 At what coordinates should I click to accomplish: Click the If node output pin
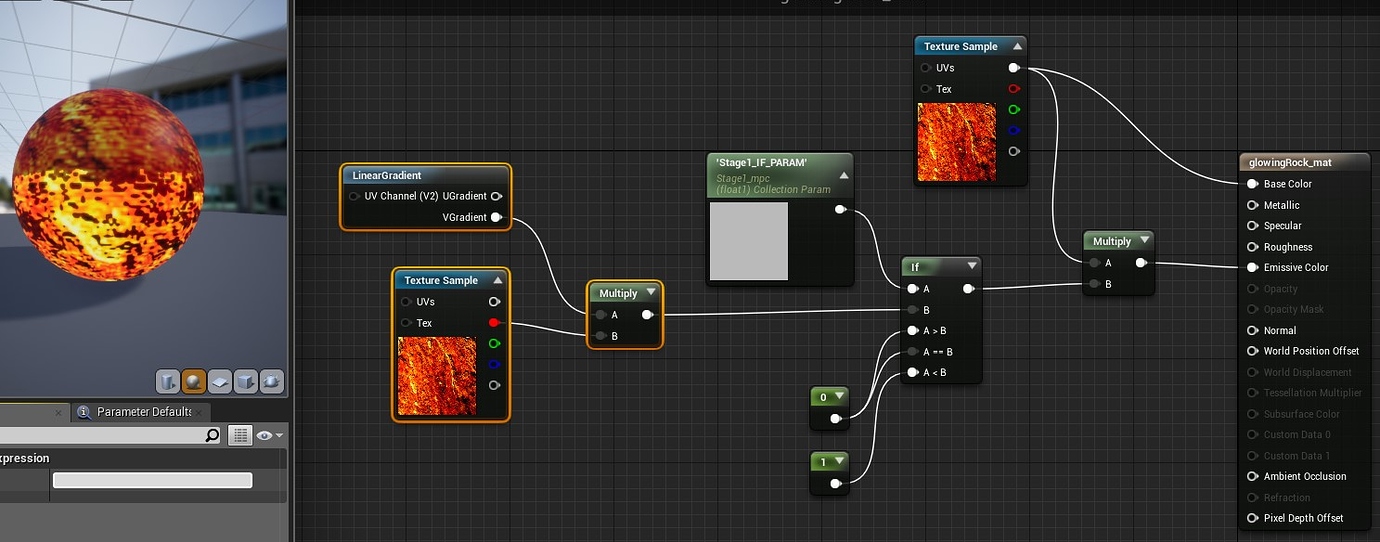coord(968,289)
